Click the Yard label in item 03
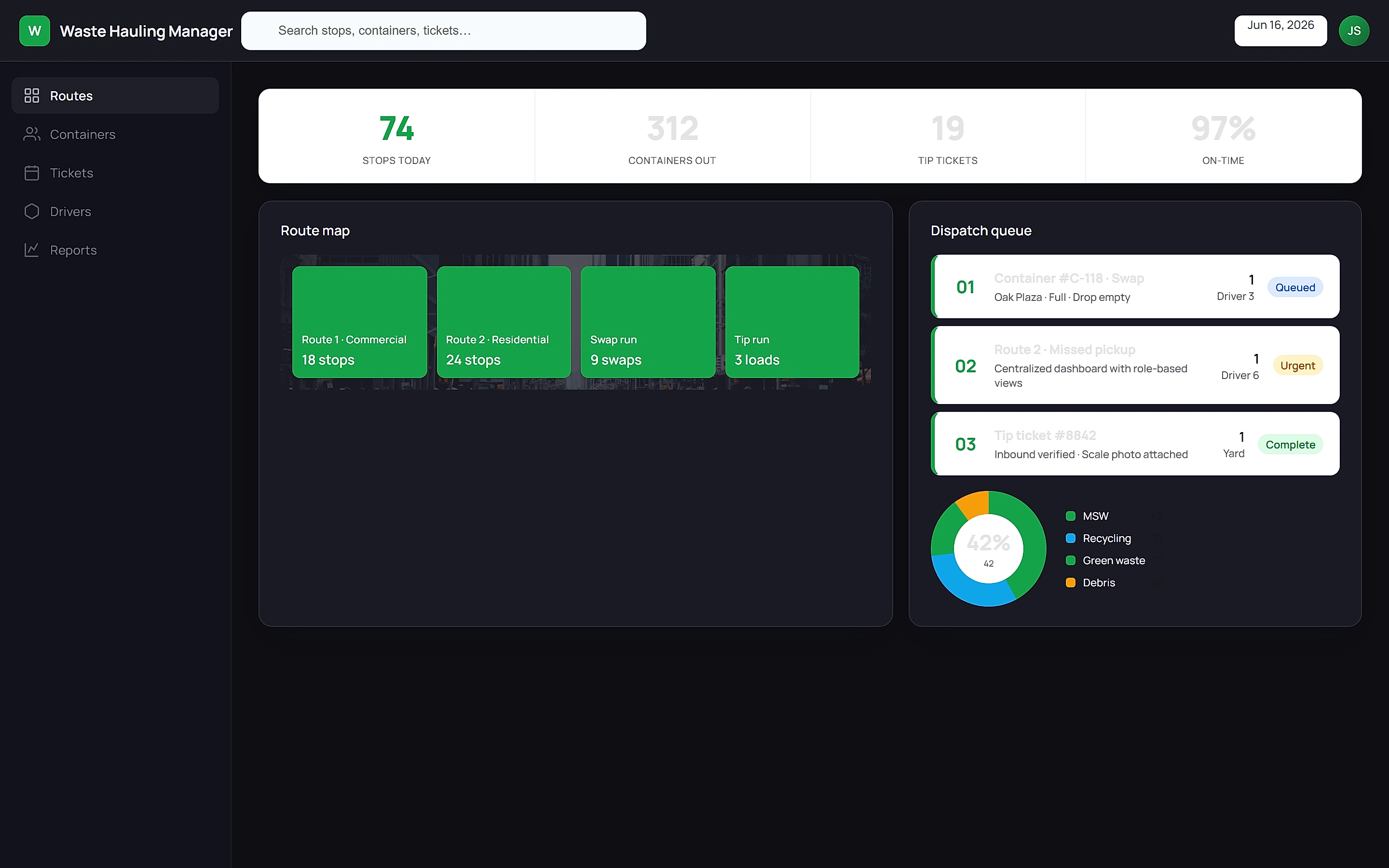Screen dimensions: 1389x868 point(1233,453)
